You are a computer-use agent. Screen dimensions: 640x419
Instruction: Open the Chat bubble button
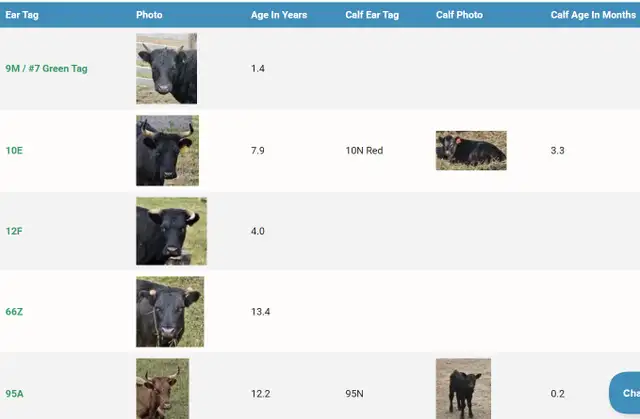click(x=625, y=393)
